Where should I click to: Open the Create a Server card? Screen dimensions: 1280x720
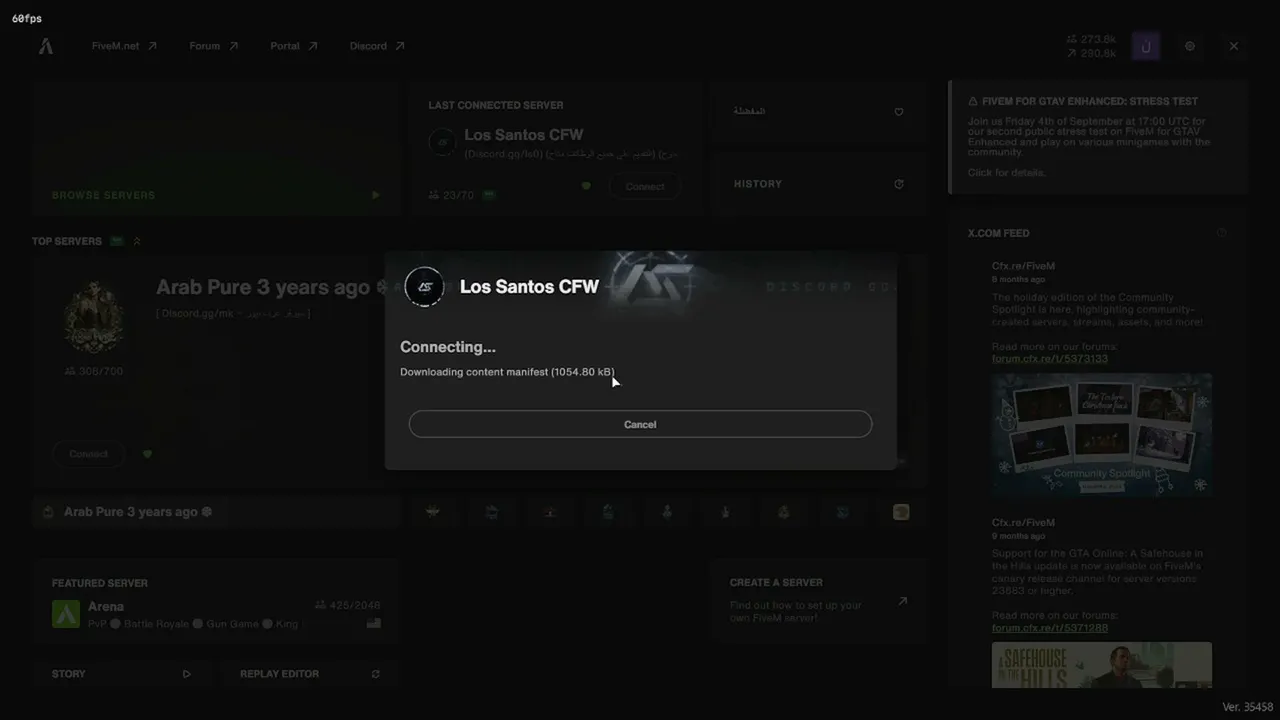click(x=819, y=601)
